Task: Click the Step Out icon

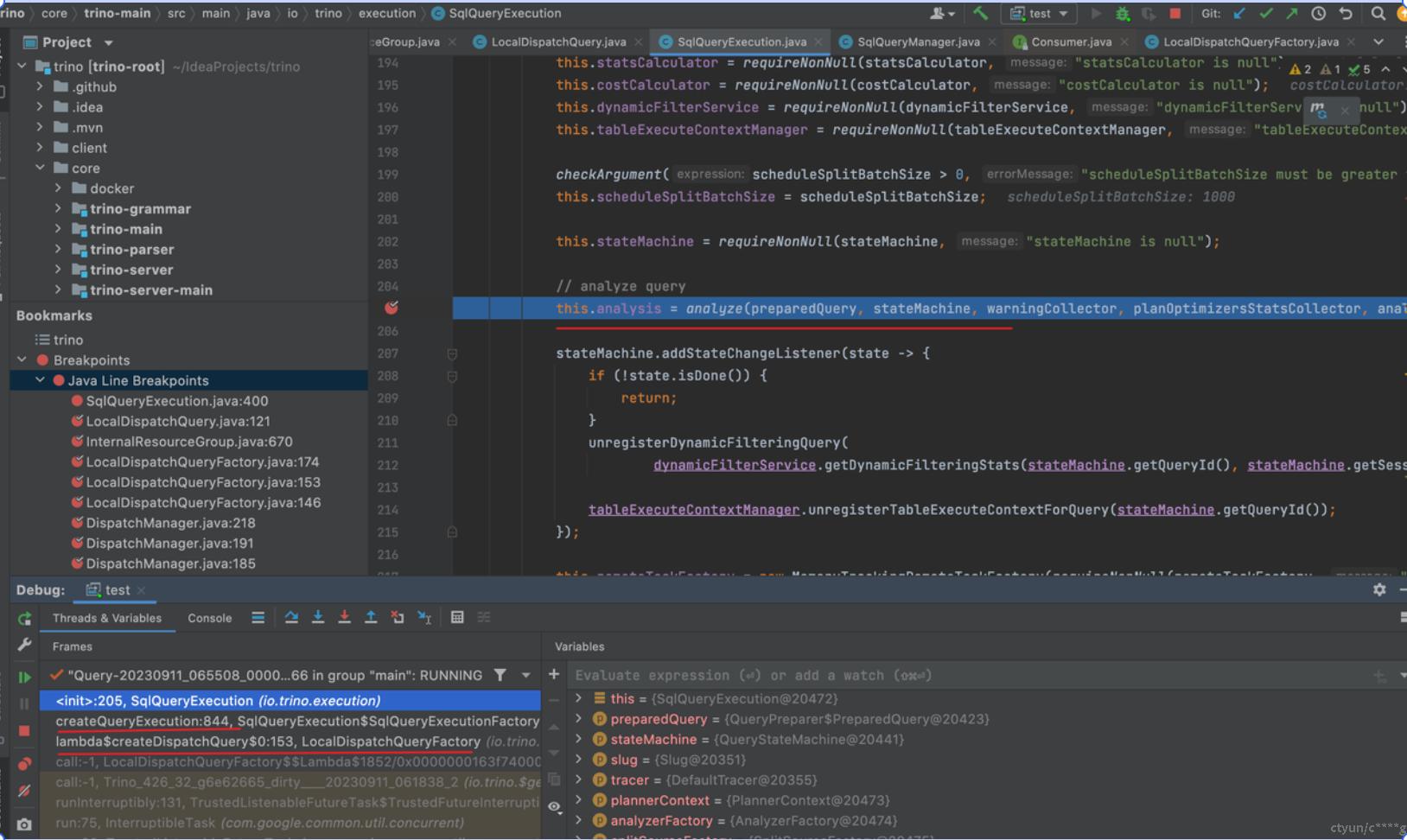Action: [x=371, y=617]
